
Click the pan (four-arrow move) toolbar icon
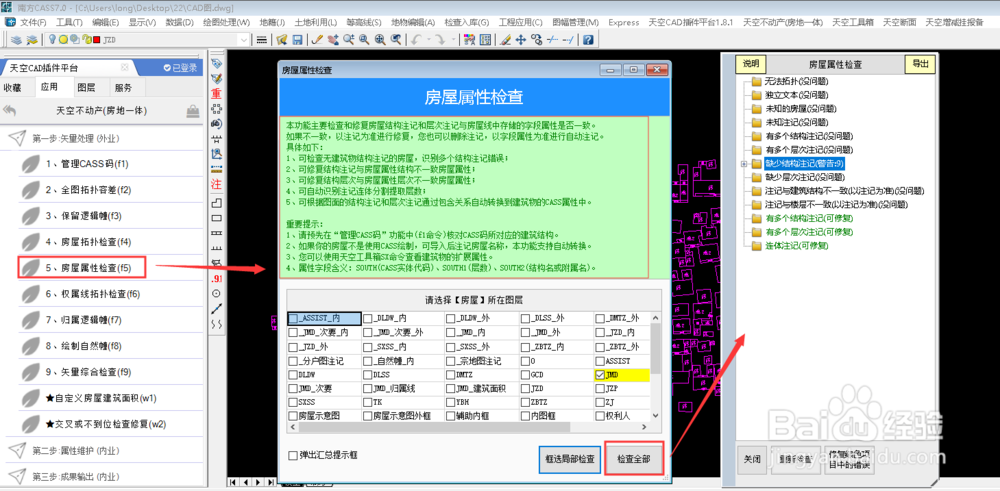coord(520,40)
